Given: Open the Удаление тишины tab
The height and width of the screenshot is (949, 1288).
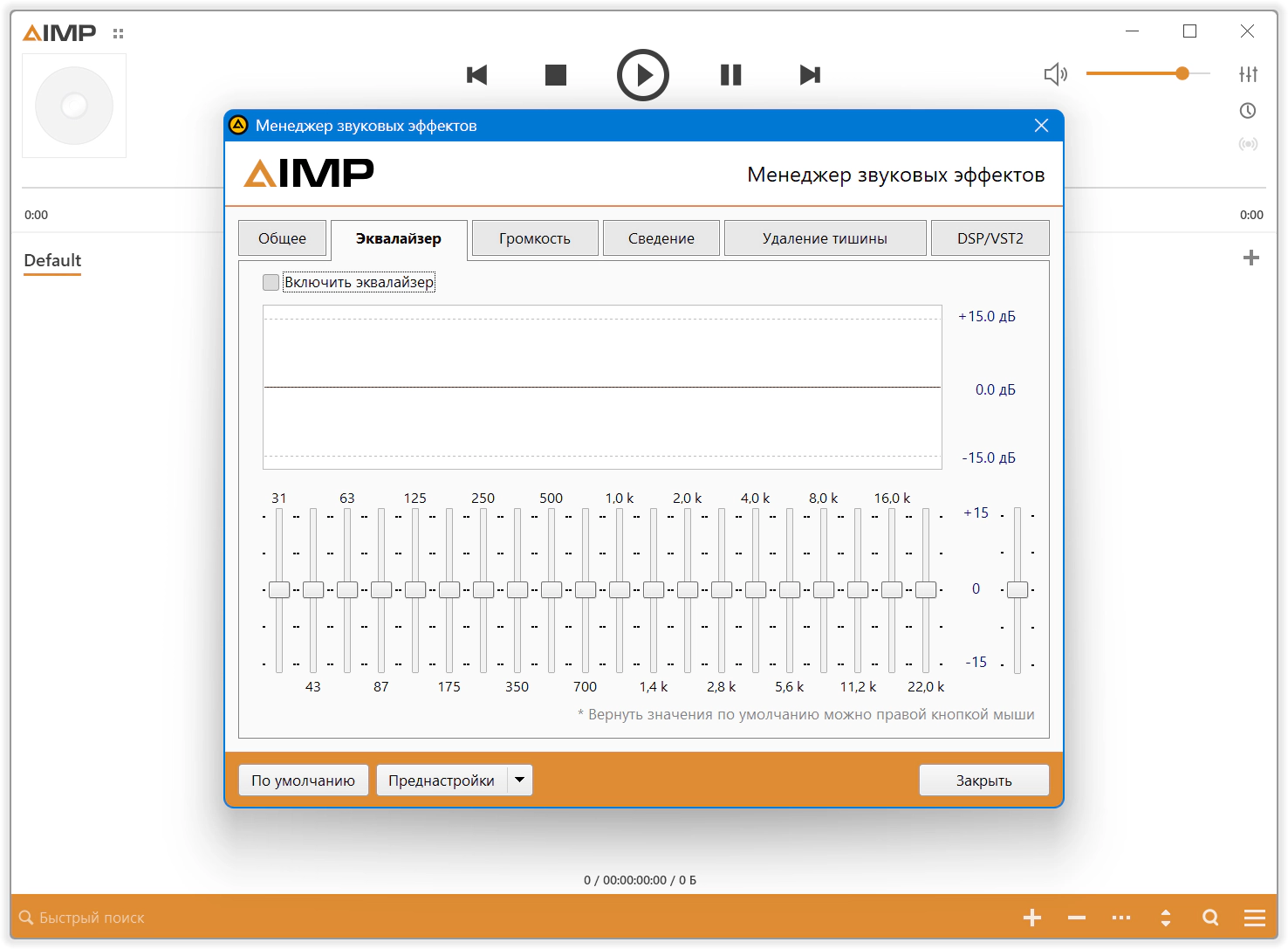Looking at the screenshot, I should [825, 238].
